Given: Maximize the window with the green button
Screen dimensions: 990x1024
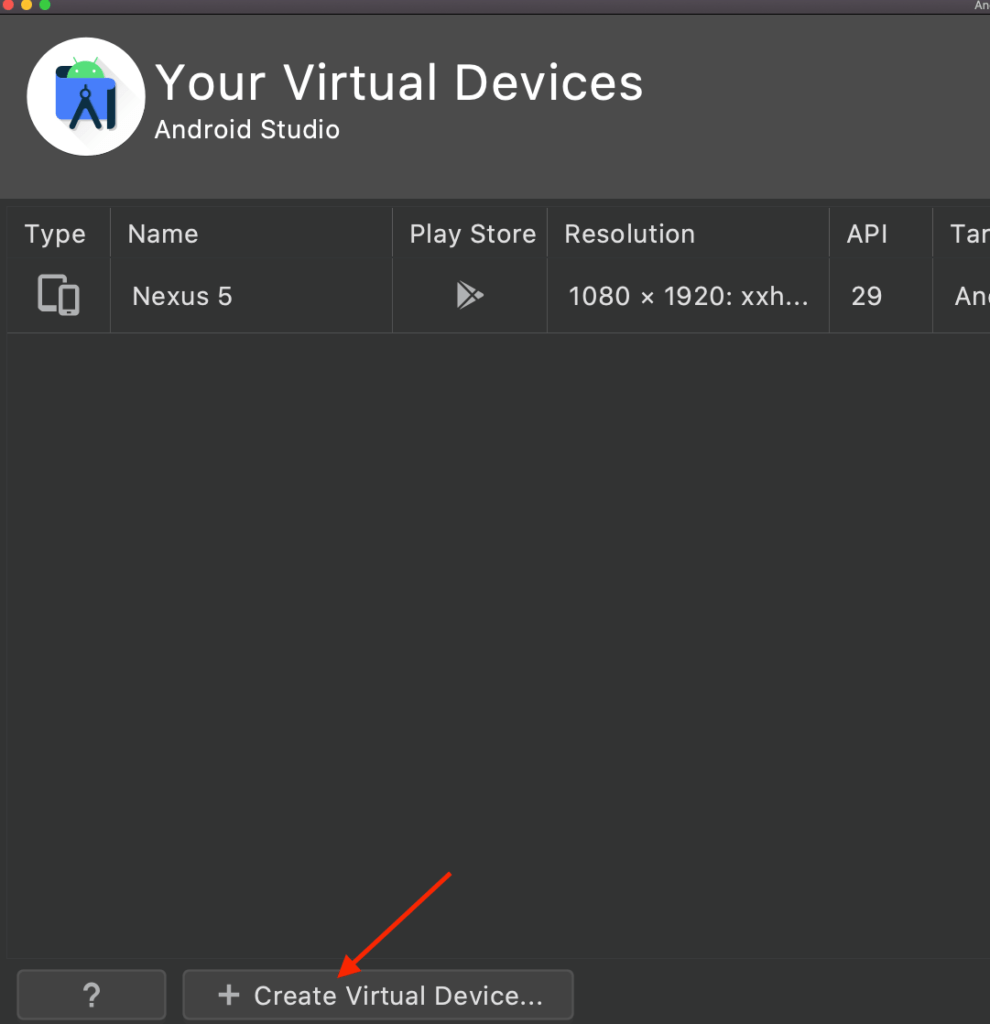Looking at the screenshot, I should tap(44, 4).
